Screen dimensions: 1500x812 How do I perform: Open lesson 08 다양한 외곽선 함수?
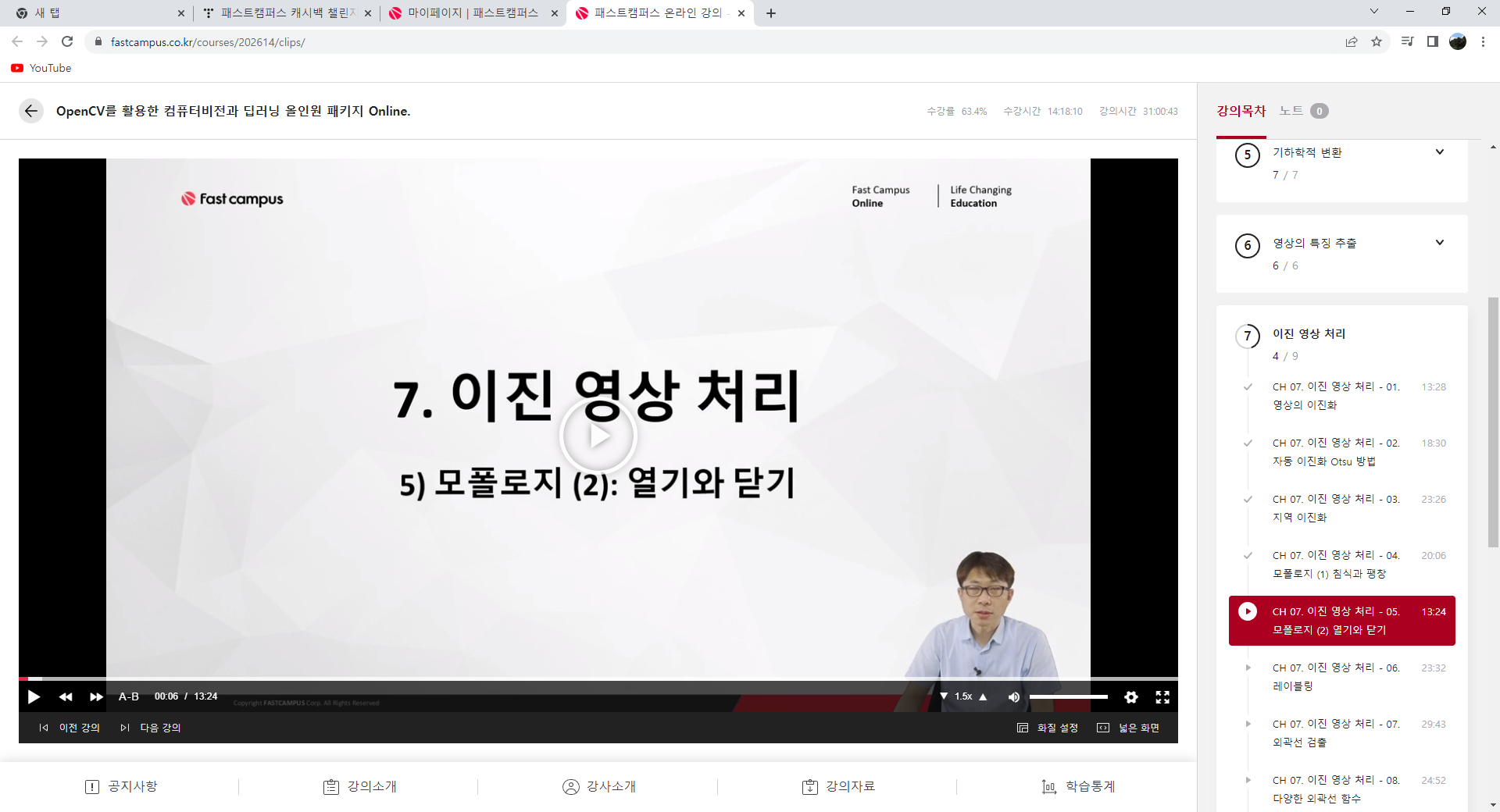tap(1342, 789)
